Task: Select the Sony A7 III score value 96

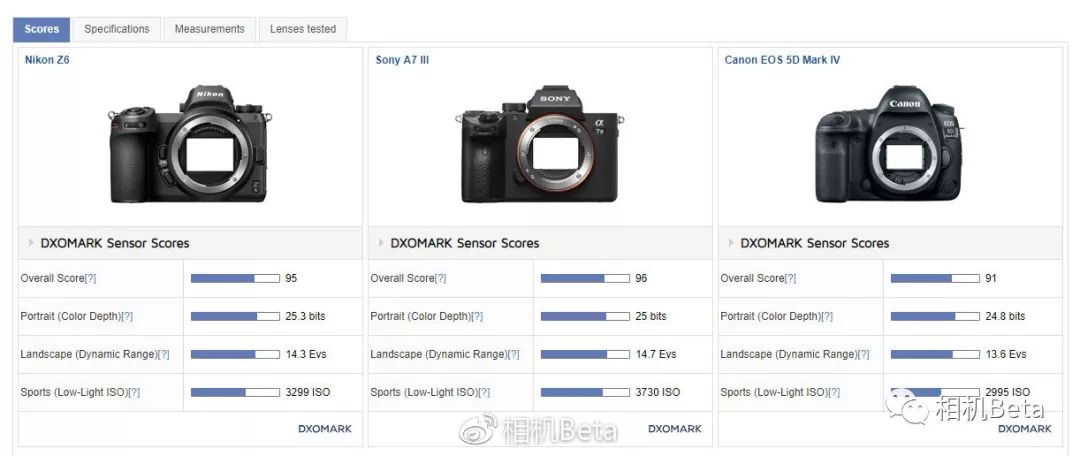Action: pyautogui.click(x=641, y=278)
